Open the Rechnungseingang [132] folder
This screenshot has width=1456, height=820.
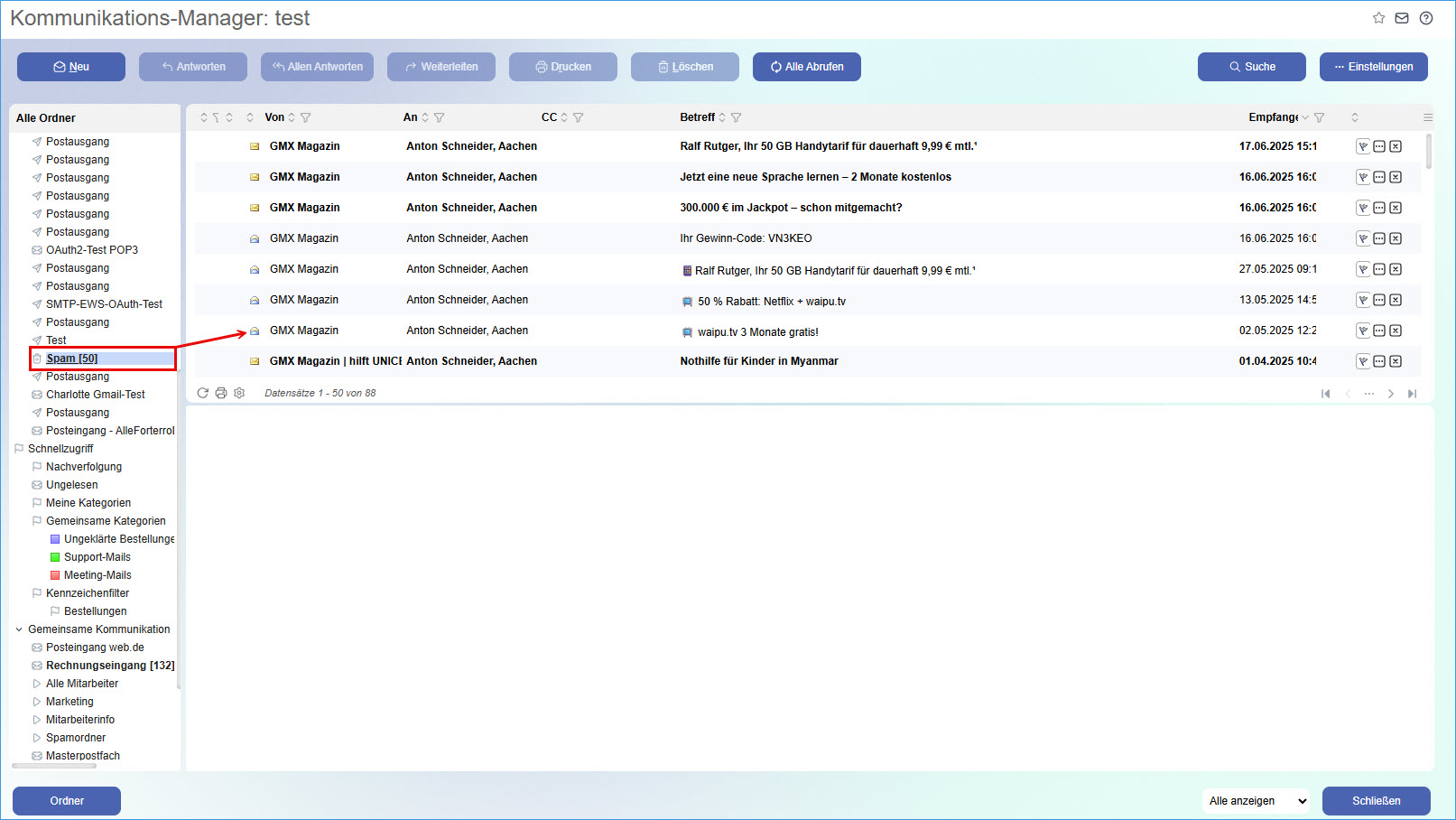pos(110,666)
